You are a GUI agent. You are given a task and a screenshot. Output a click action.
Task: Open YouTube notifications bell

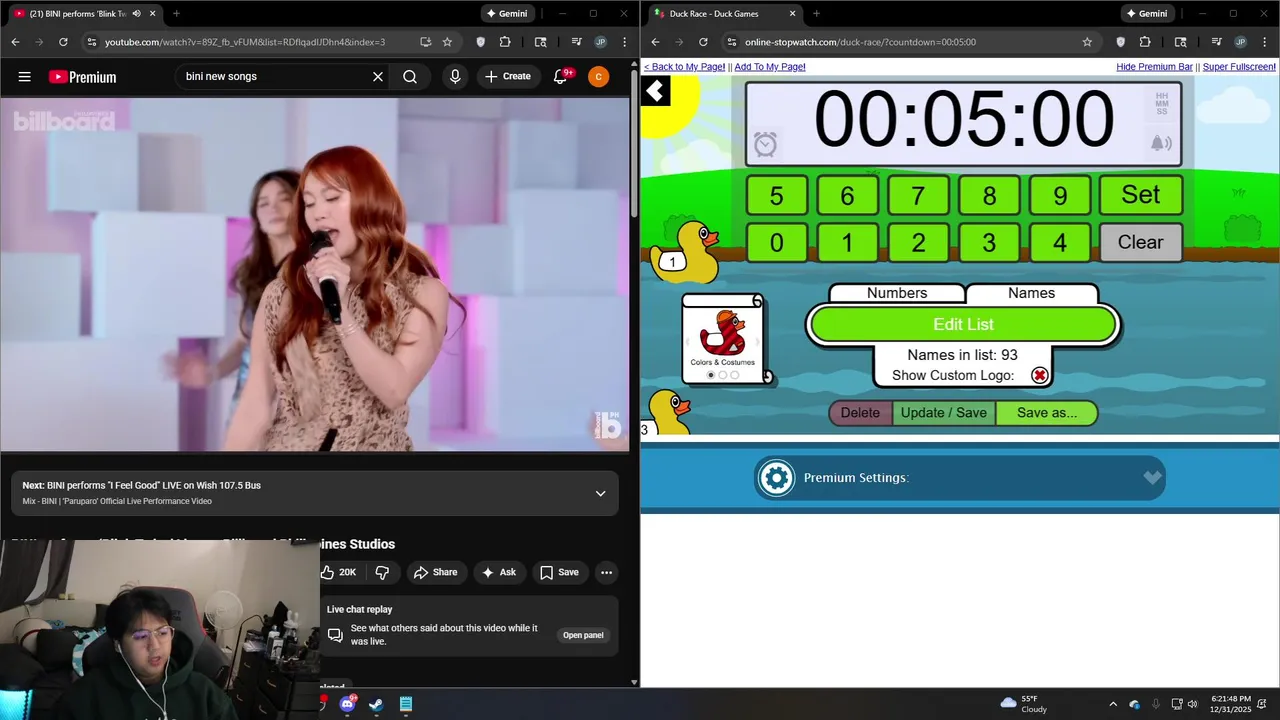coord(561,76)
